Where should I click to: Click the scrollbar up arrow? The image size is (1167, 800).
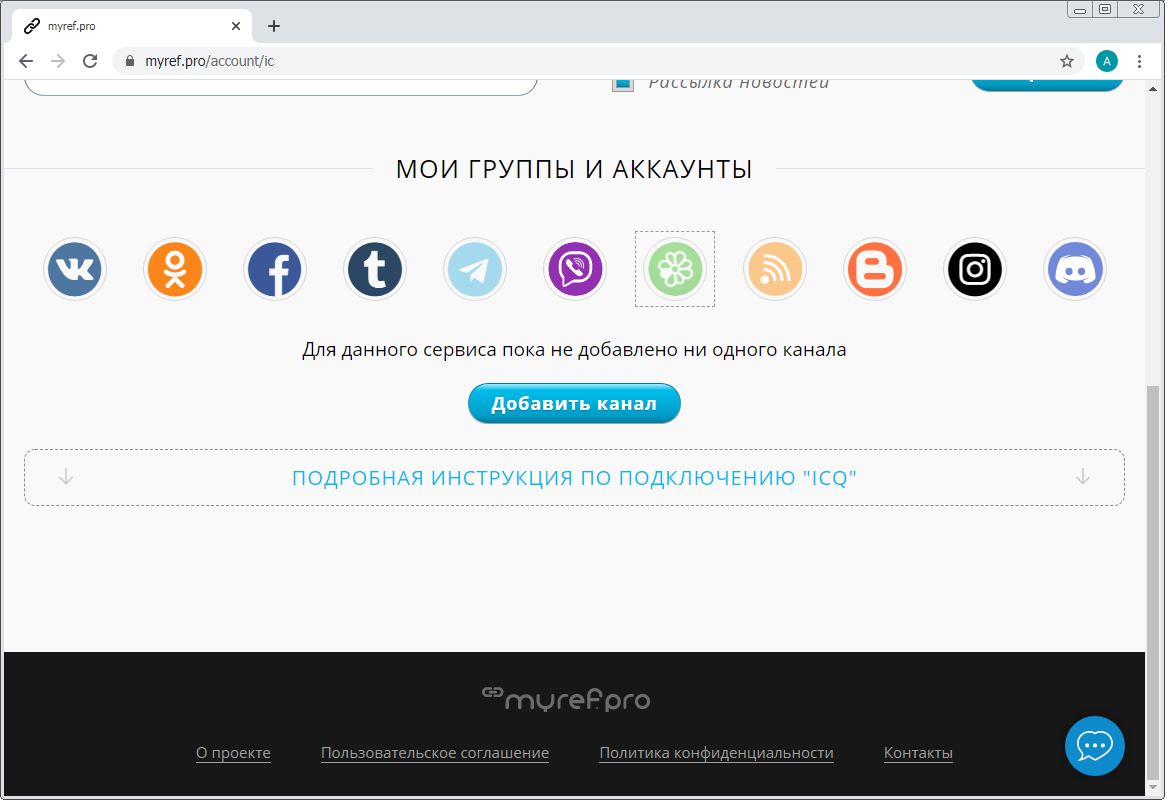1153,88
